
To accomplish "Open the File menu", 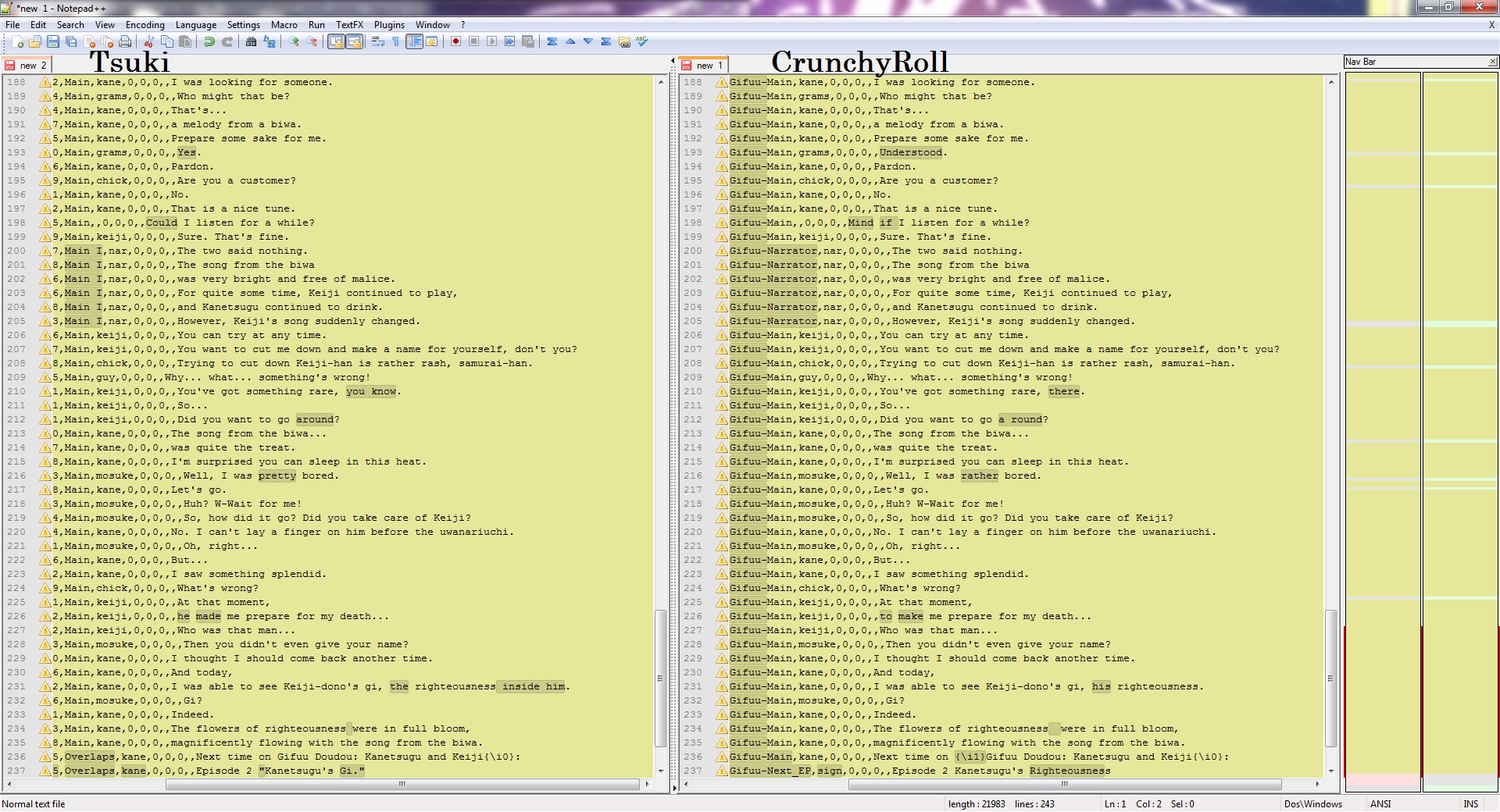I will [x=12, y=25].
